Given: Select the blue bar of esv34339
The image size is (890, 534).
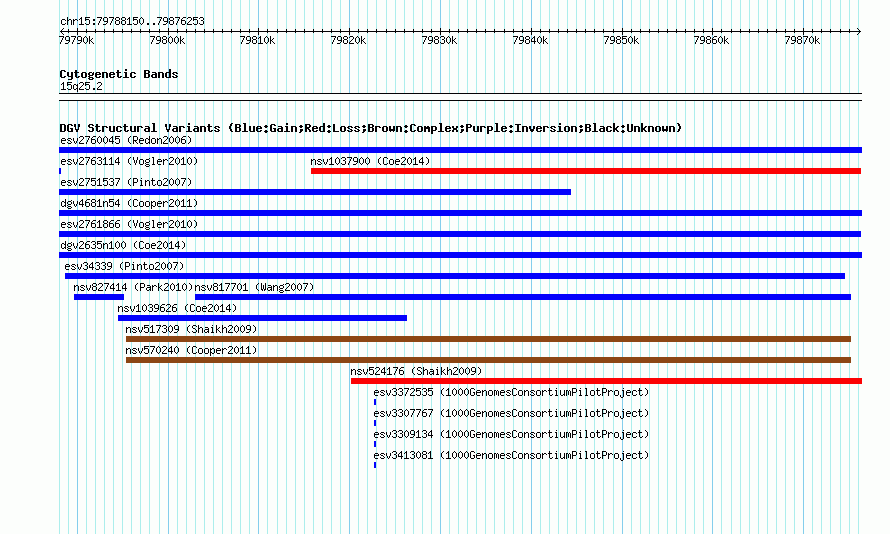Looking at the screenshot, I should pos(455,276).
